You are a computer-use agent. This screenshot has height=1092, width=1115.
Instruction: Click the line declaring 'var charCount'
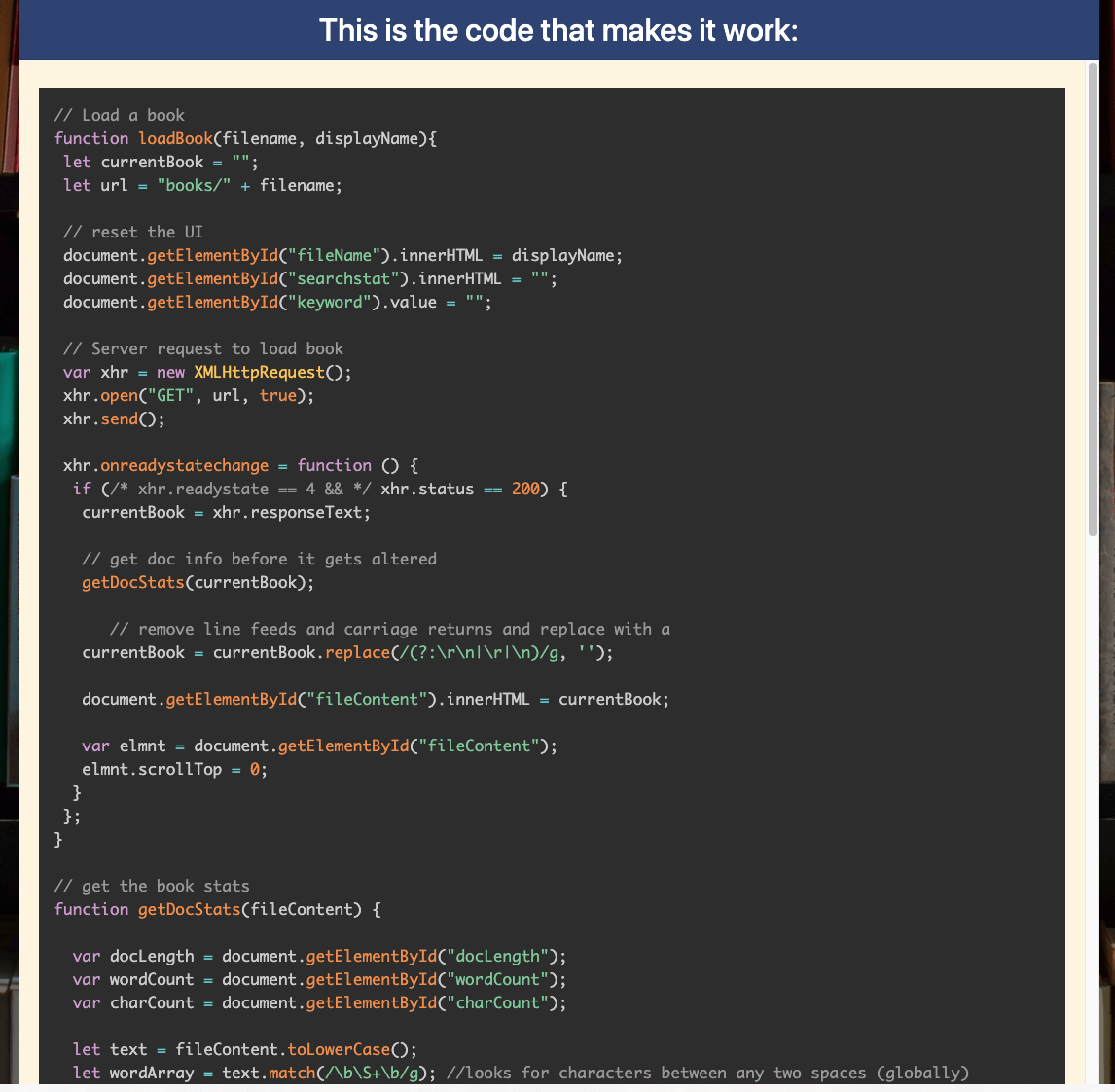(x=319, y=1003)
